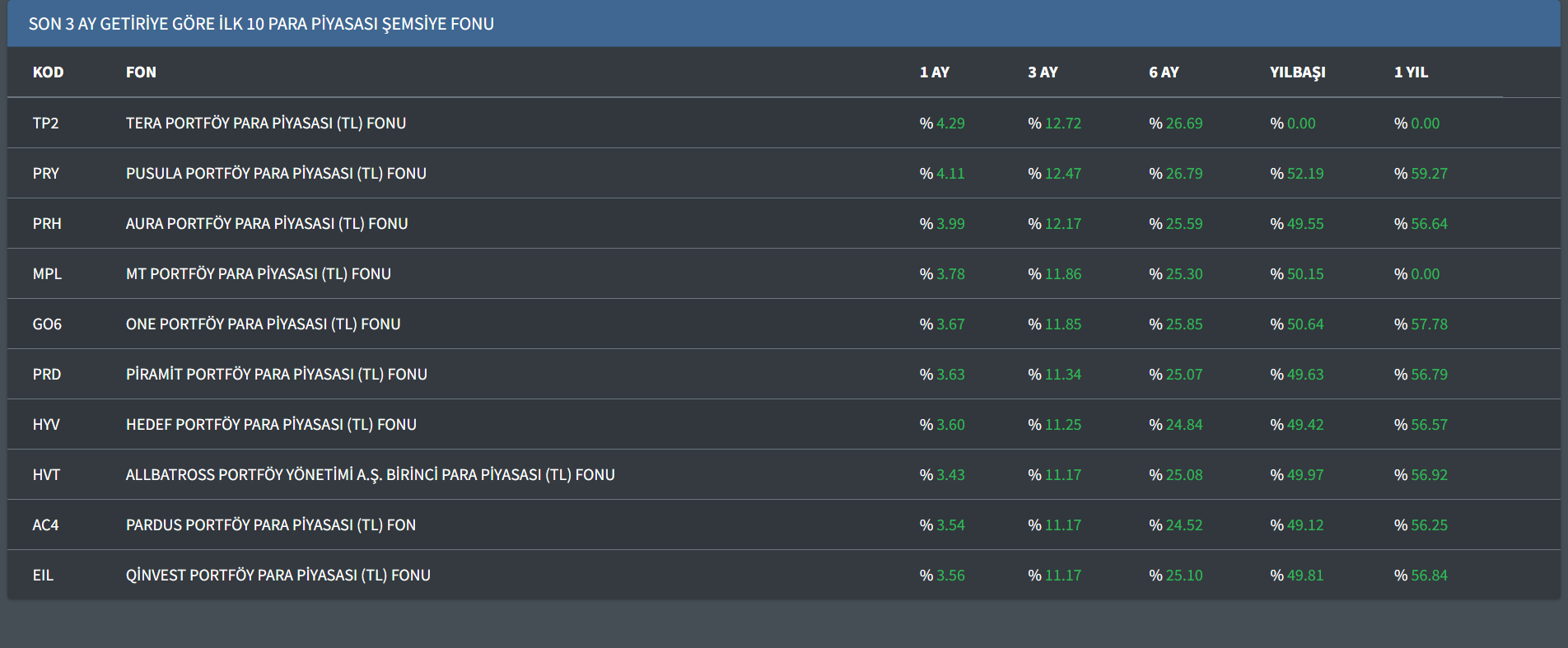The image size is (1568, 648).
Task: Click the EIL fund code
Action: 43,576
